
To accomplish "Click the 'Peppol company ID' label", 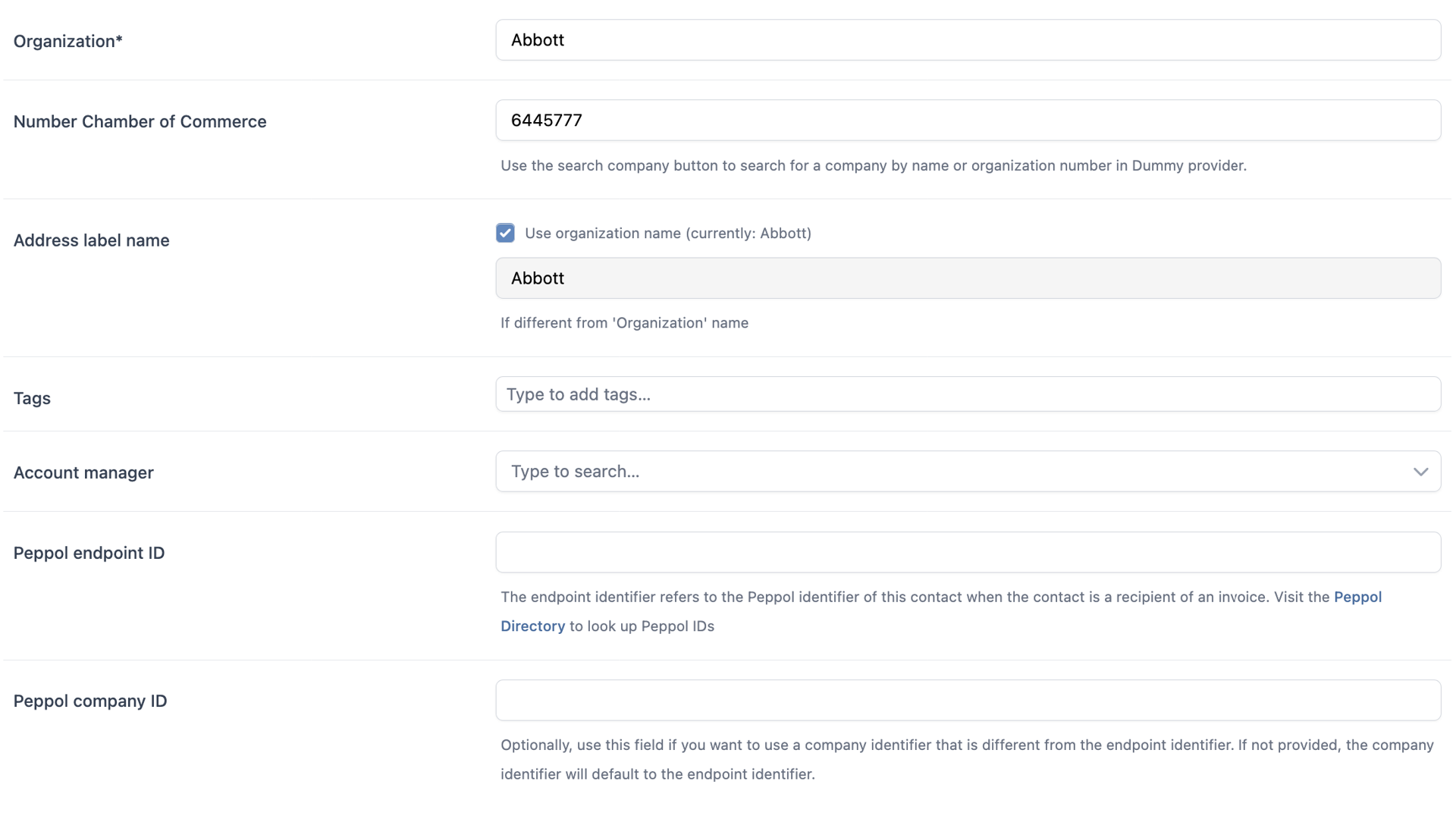I will (90, 701).
